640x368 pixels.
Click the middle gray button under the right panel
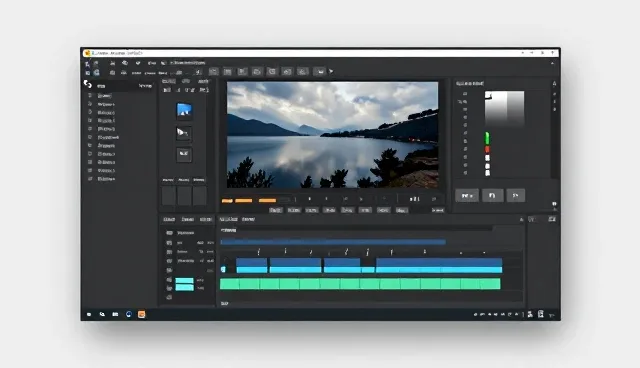(492, 195)
